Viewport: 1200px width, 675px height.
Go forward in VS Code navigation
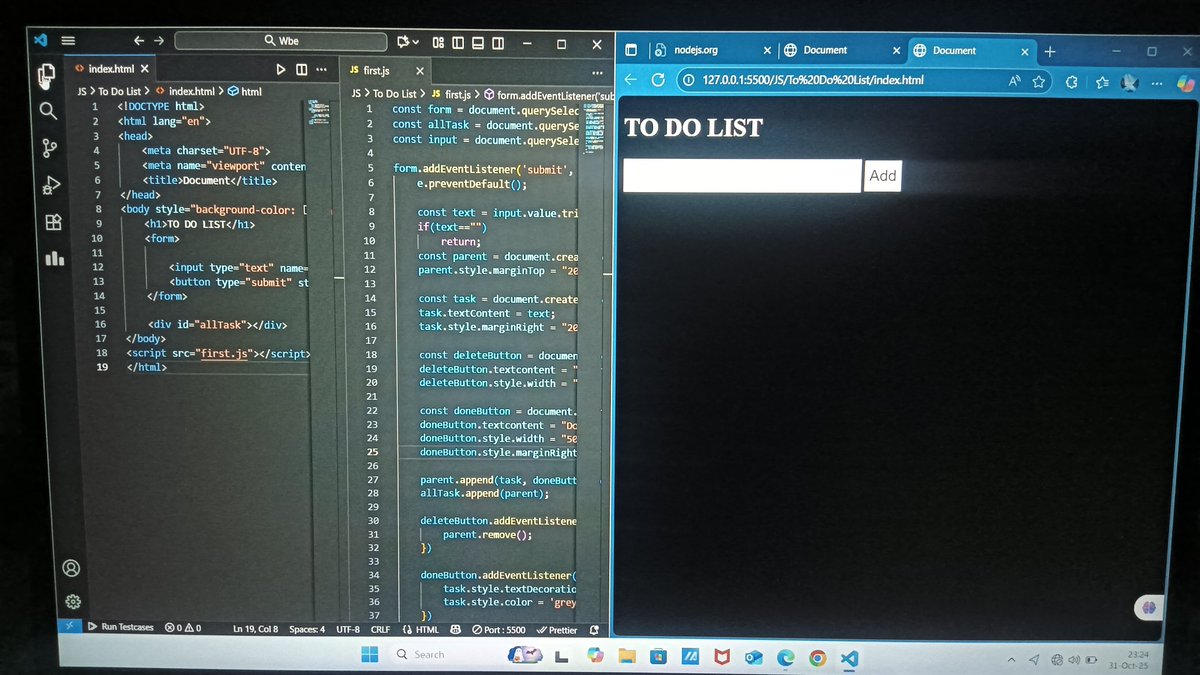pyautogui.click(x=158, y=41)
